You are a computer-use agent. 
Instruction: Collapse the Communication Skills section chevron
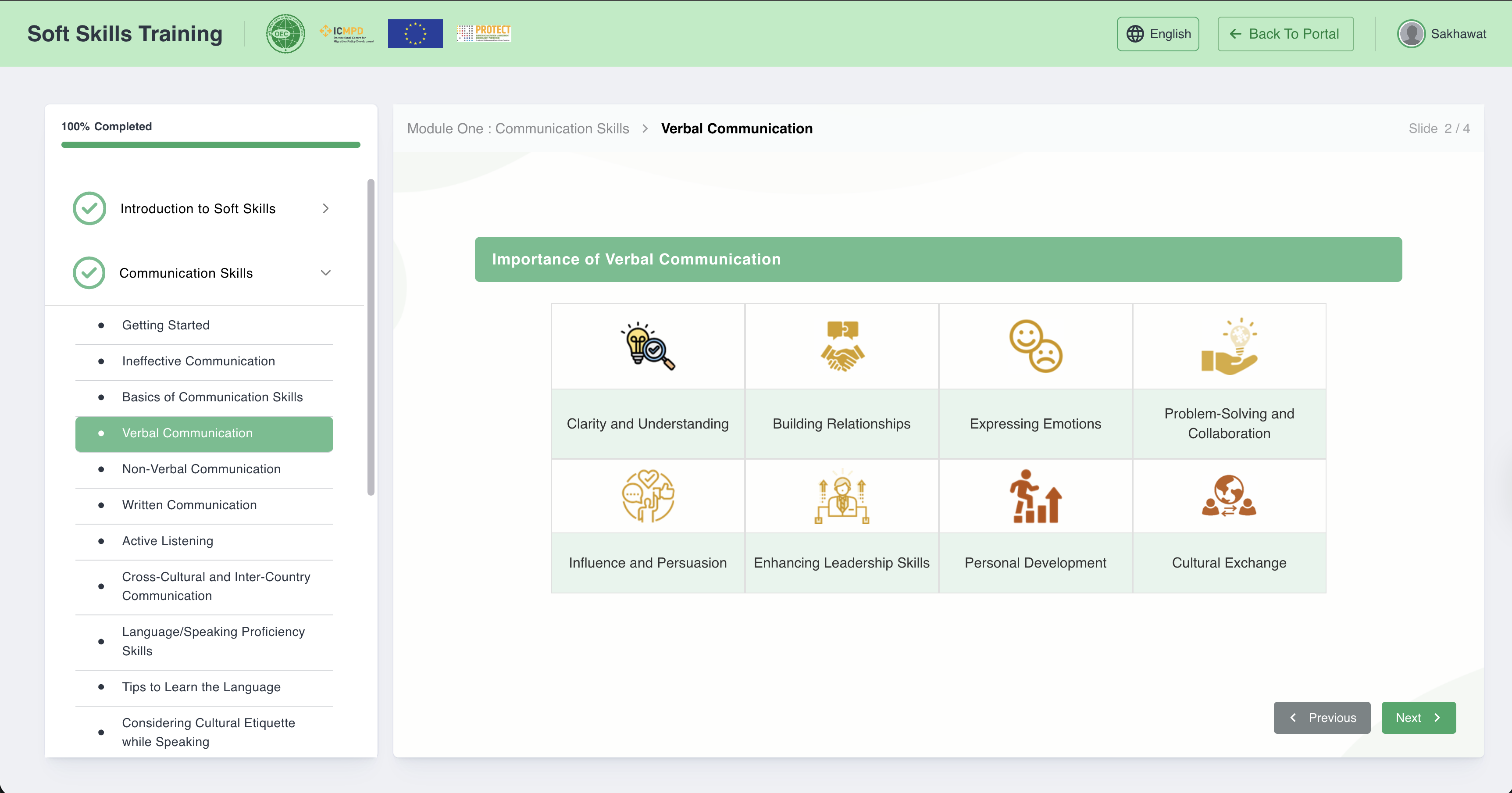coord(326,273)
